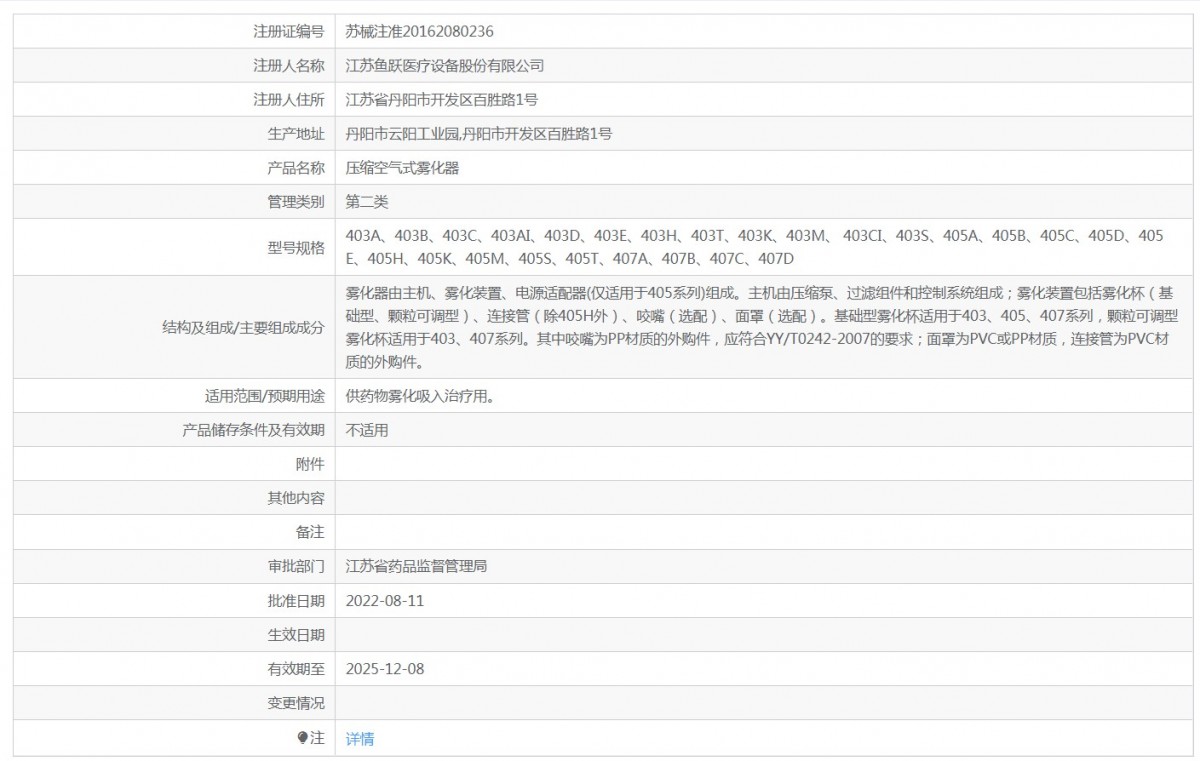Click the 适用范围/预期用途 label
The width and height of the screenshot is (1200, 761).
(x=263, y=396)
